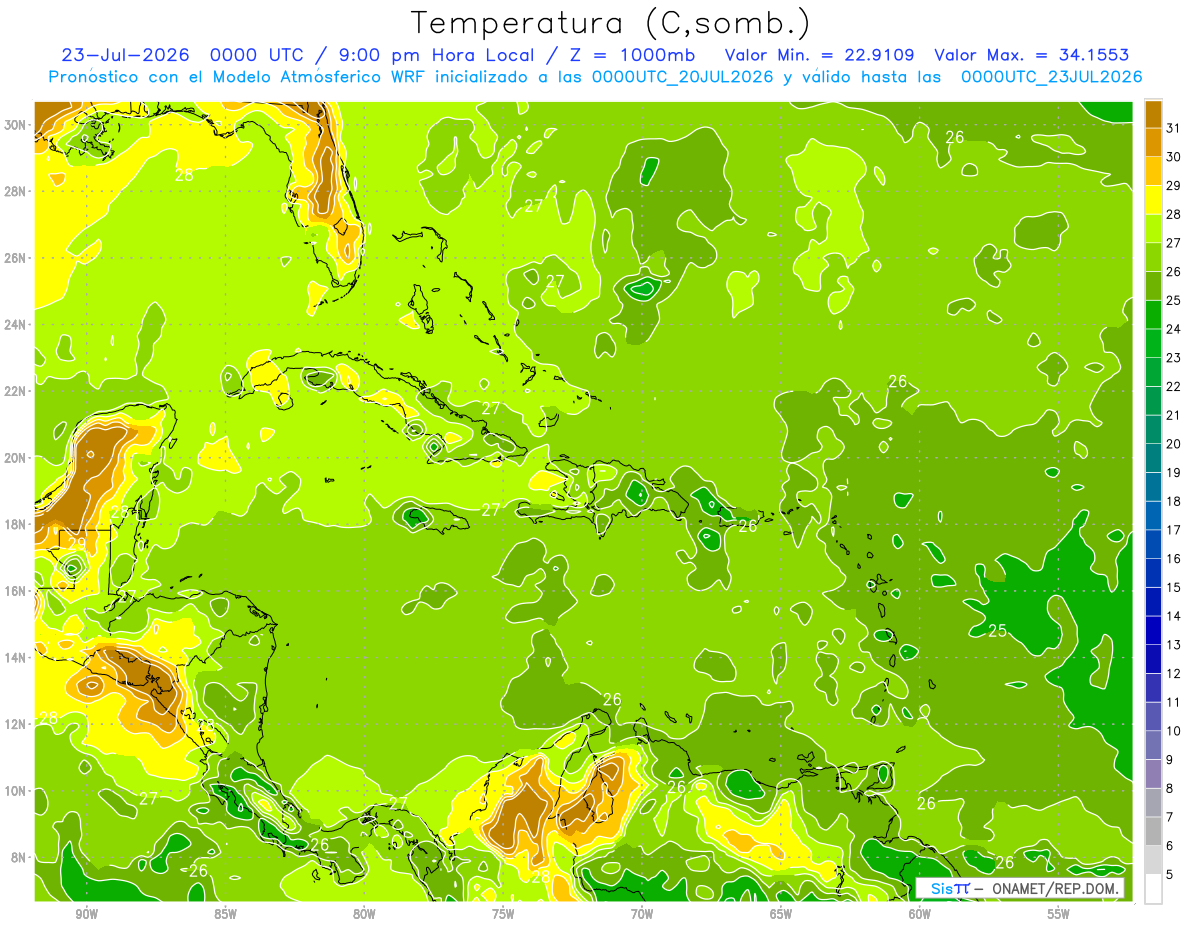This screenshot has width=1200, height=927.
Task: Click the legend value 5
Action: tap(1171, 874)
